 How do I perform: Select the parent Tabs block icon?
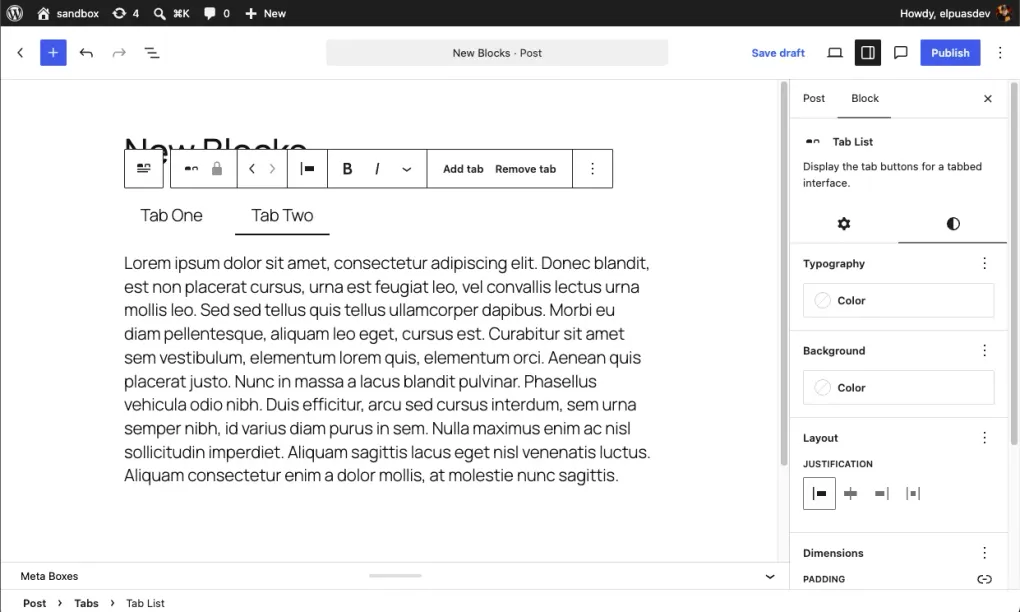point(144,168)
